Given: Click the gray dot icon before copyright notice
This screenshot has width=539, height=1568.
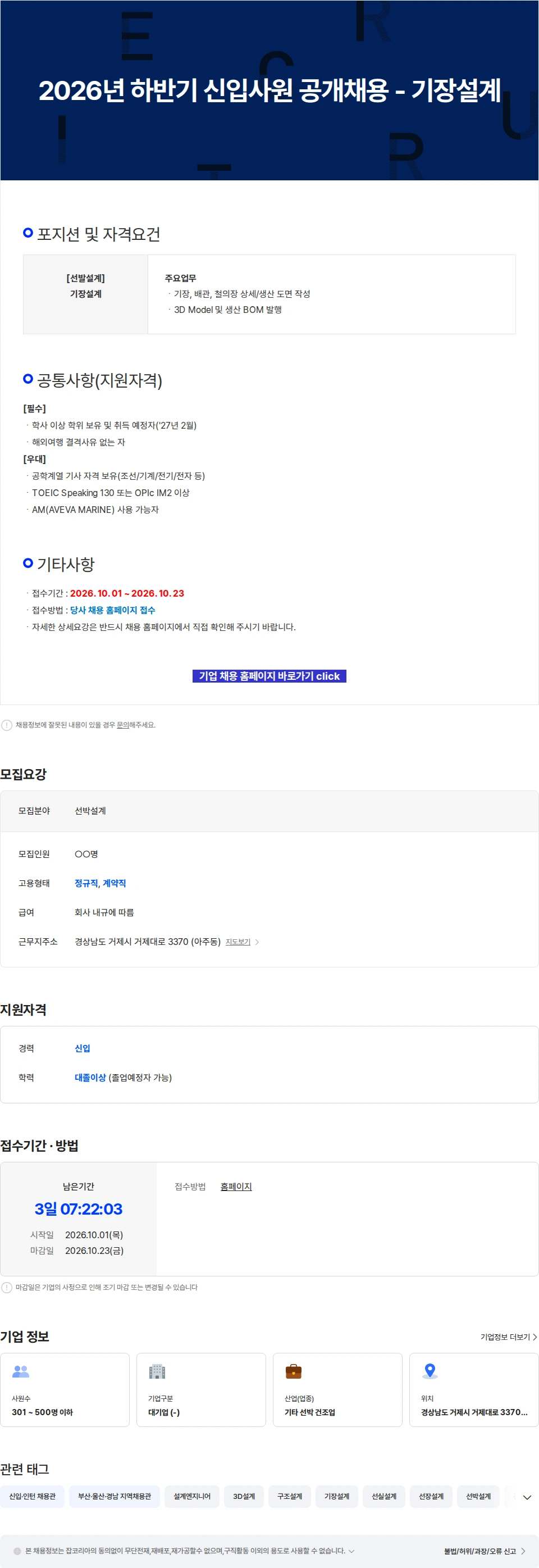Looking at the screenshot, I should pos(17,1551).
